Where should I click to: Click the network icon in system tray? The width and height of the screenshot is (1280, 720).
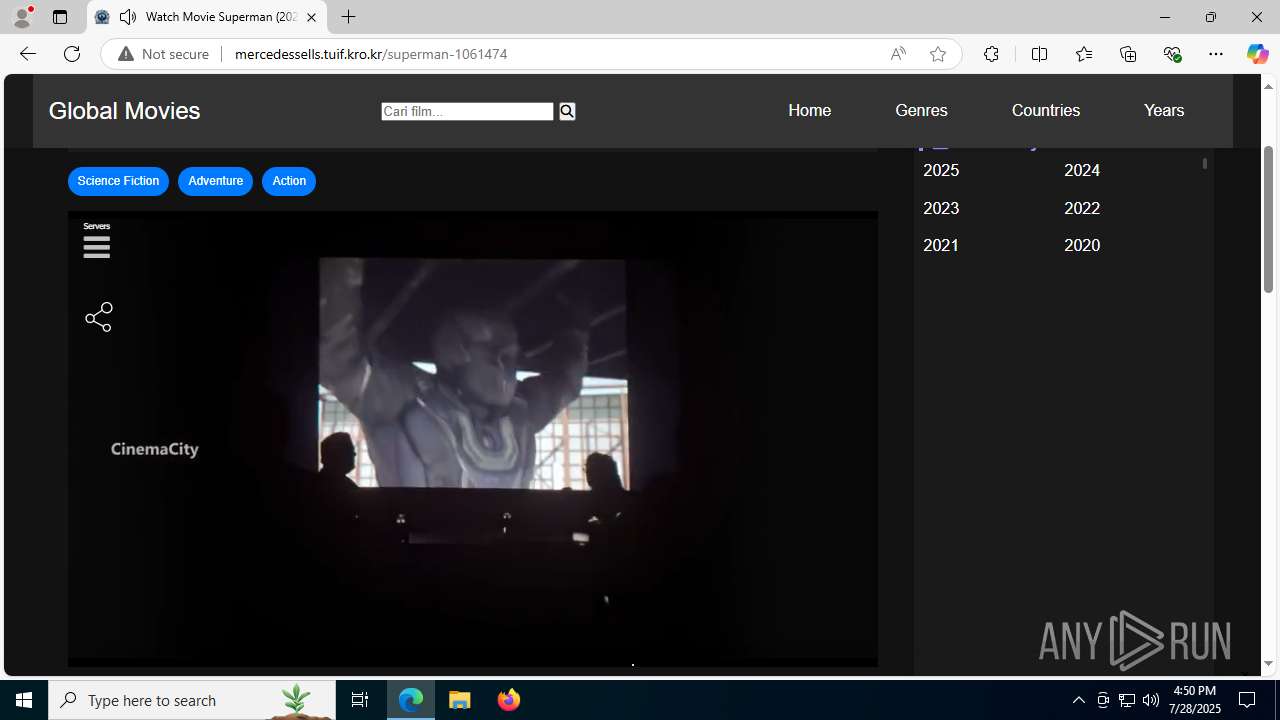[x=1127, y=700]
